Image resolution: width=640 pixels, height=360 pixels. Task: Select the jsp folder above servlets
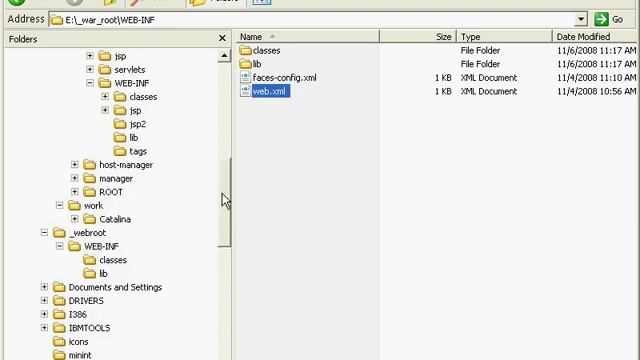pyautogui.click(x=120, y=56)
